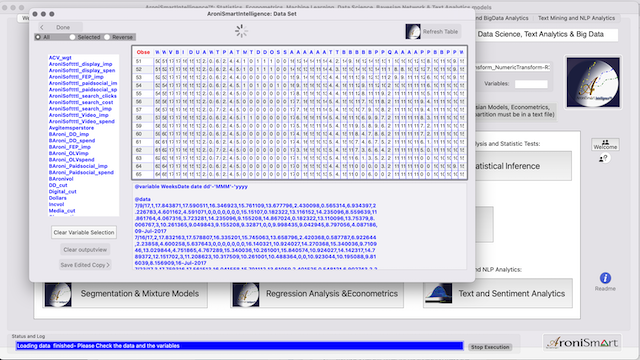Click the back chevron beside Done
The width and height of the screenshot is (640, 360).
(x=42, y=27)
